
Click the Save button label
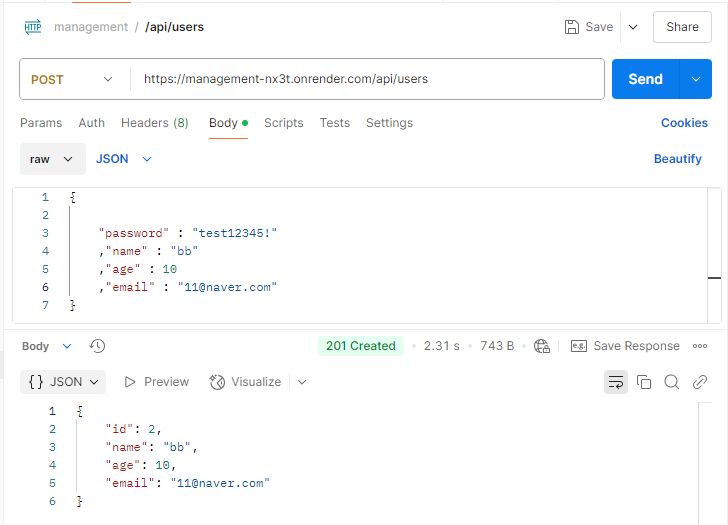599,27
